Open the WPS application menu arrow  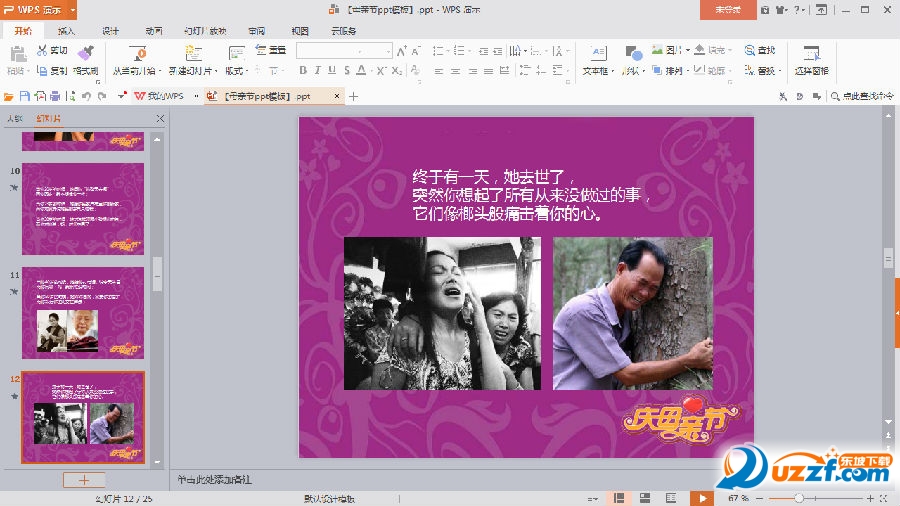click(x=72, y=9)
